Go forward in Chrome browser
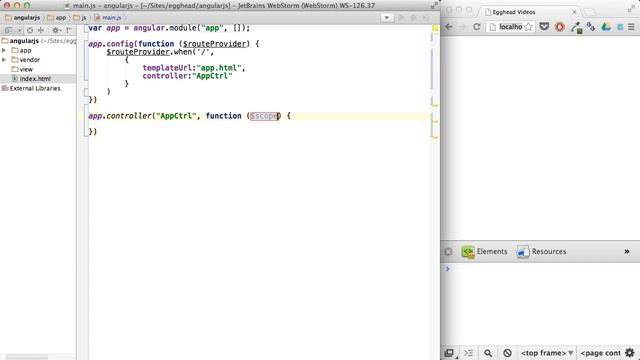The height and width of the screenshot is (360, 640). pyautogui.click(x=462, y=27)
